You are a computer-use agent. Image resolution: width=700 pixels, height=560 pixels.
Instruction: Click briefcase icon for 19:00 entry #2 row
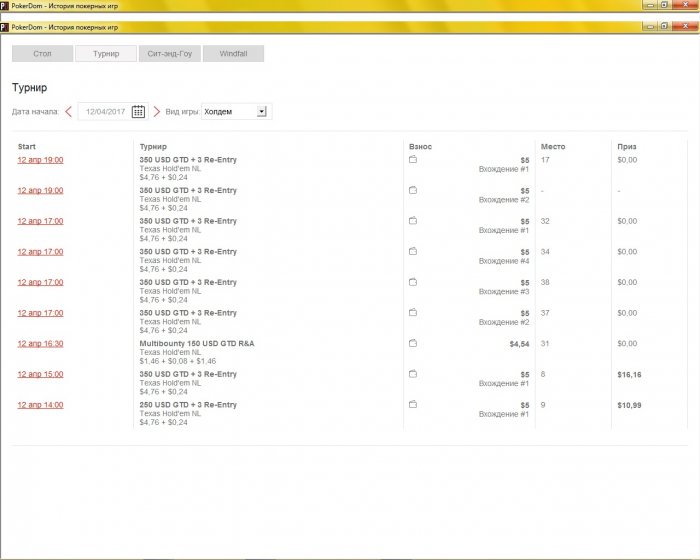coord(413,190)
